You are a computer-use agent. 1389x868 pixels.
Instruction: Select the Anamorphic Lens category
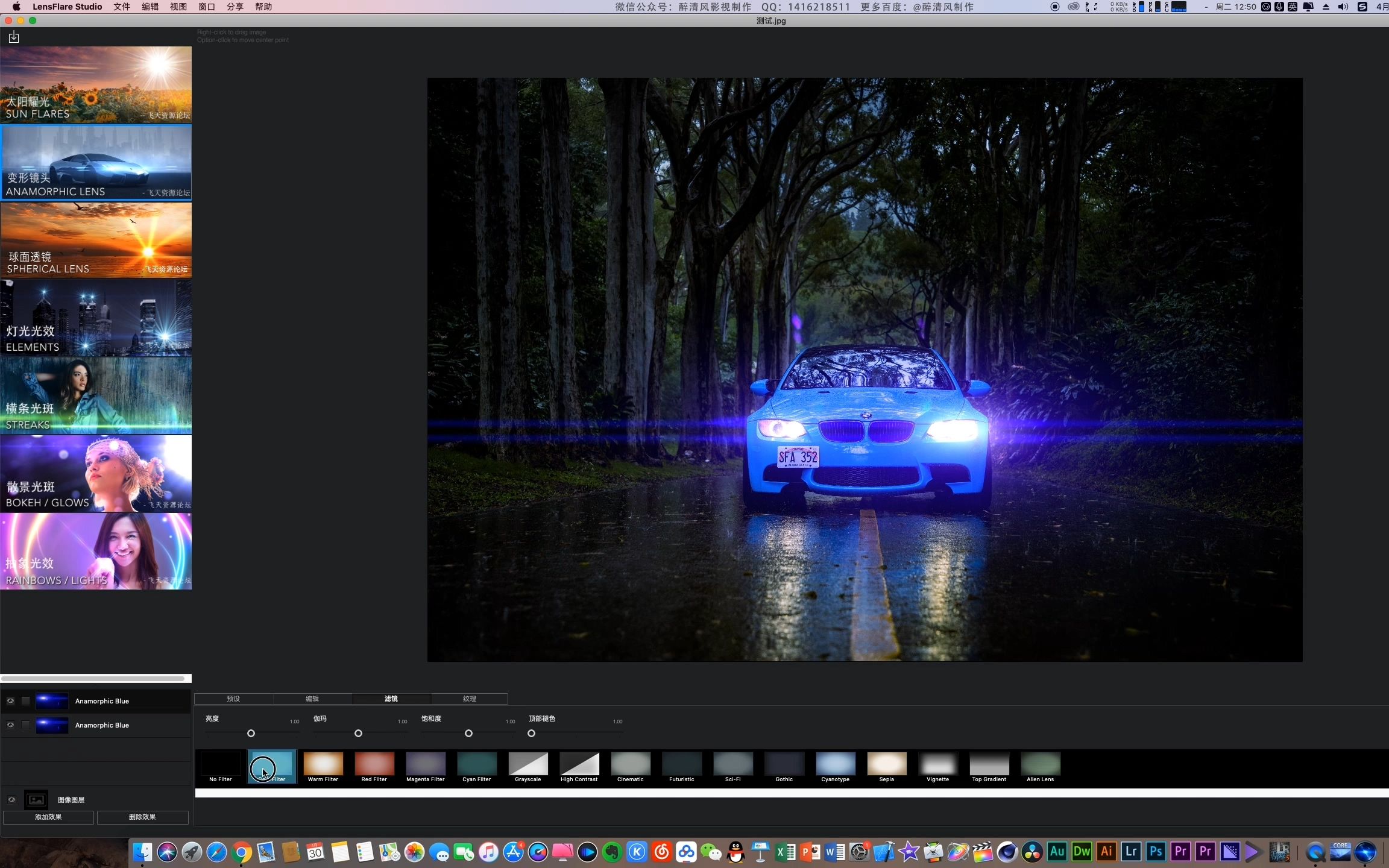click(x=96, y=162)
